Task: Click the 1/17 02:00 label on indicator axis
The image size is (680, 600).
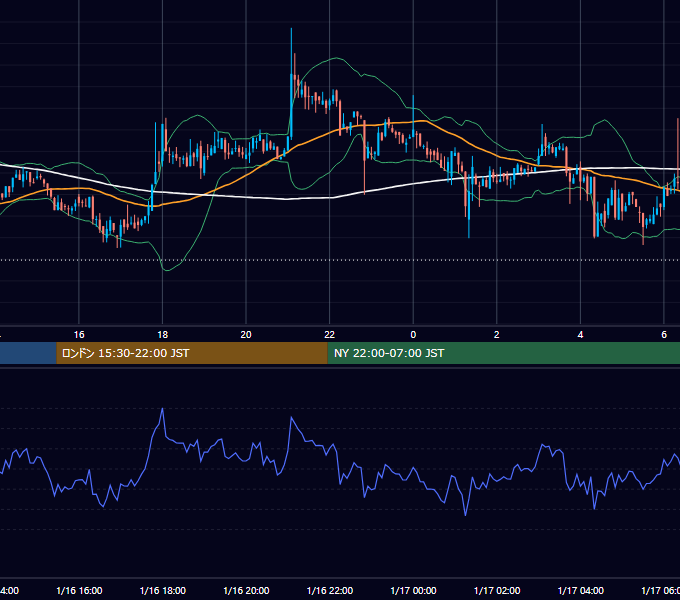Action: [497, 590]
